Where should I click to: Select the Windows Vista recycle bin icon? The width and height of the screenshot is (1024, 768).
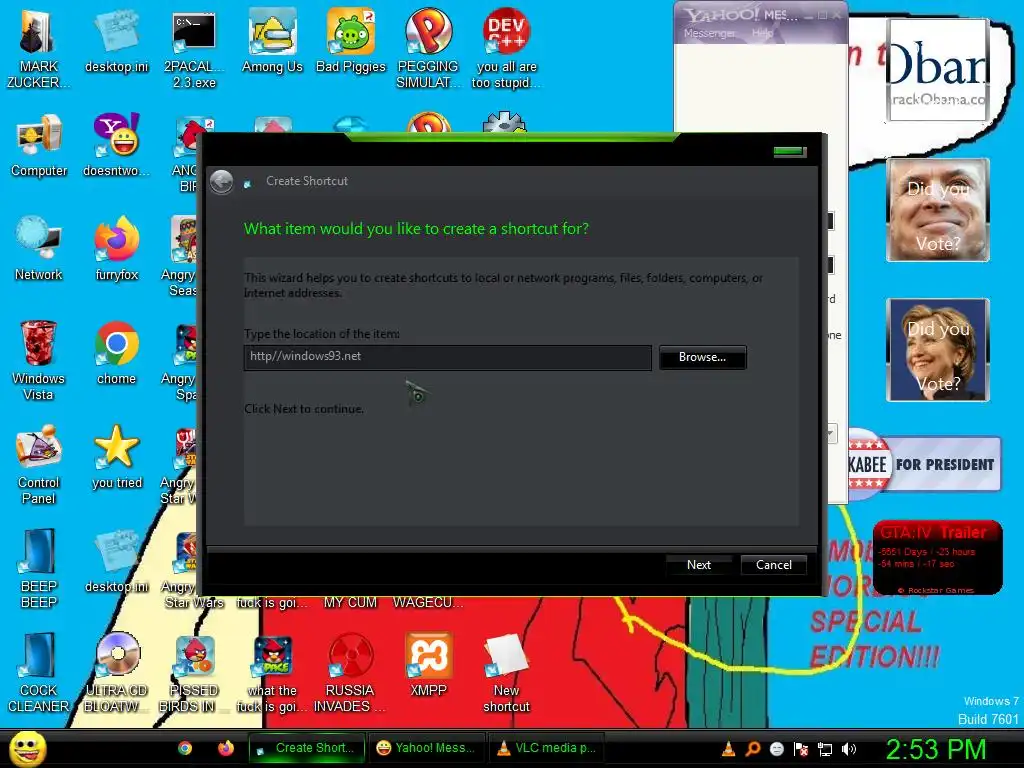(x=38, y=360)
